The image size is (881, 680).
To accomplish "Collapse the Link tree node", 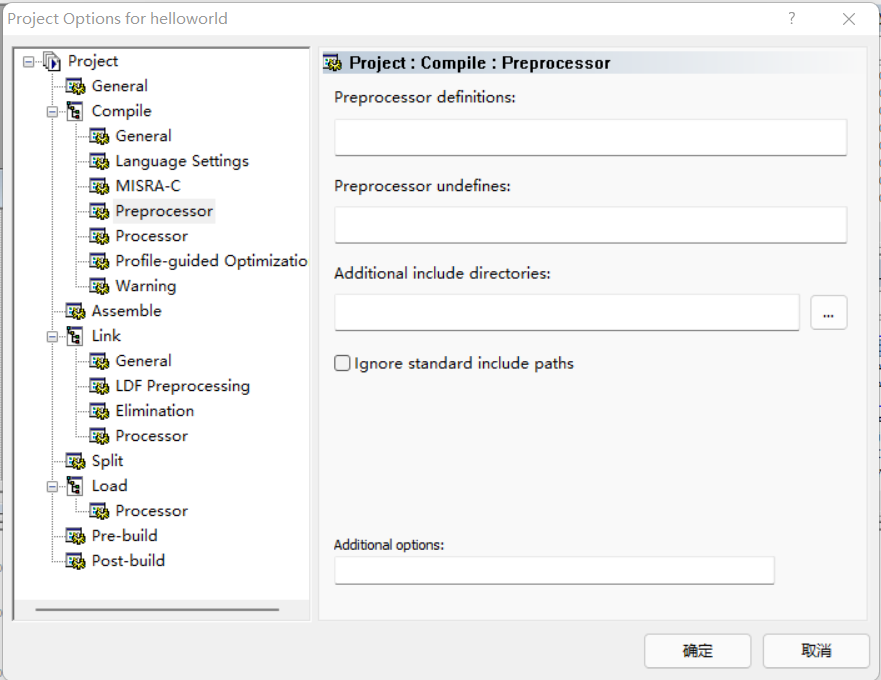I will (52, 337).
